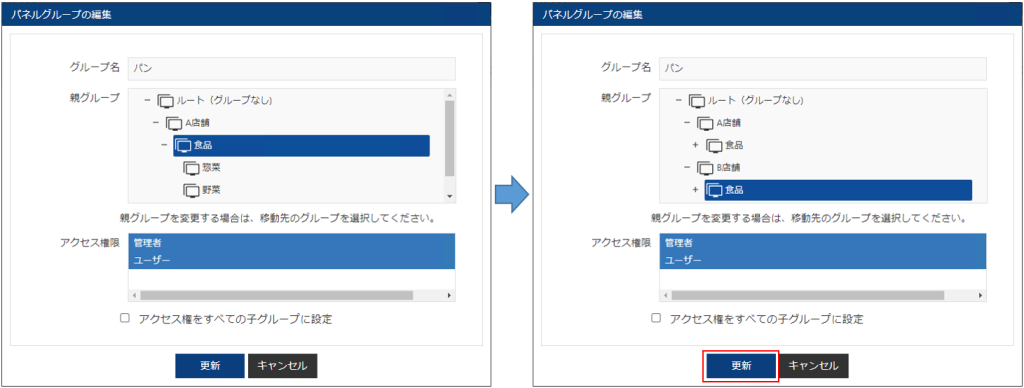Select A店舗 in right tree
This screenshot has width=1024, height=388.
tap(729, 123)
